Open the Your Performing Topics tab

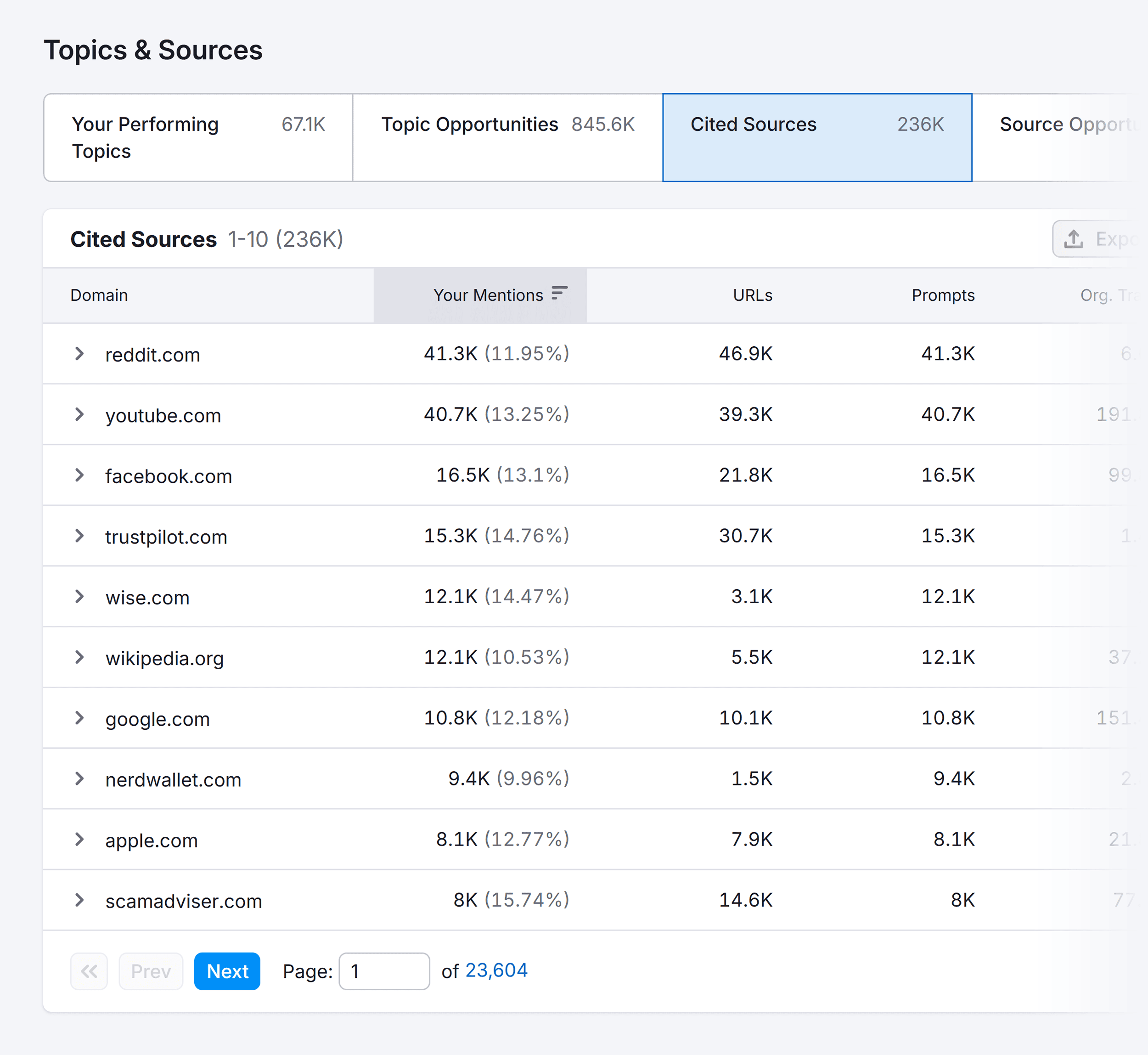click(197, 137)
